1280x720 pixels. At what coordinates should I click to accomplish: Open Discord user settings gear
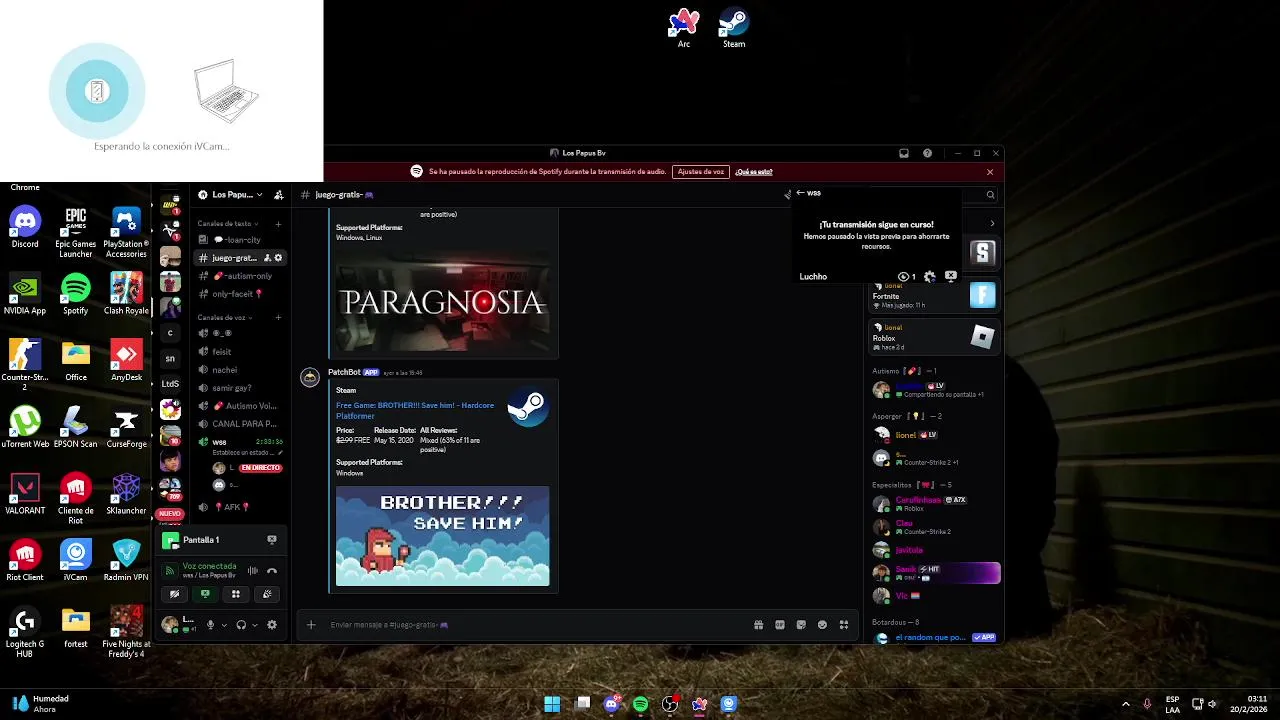click(271, 625)
